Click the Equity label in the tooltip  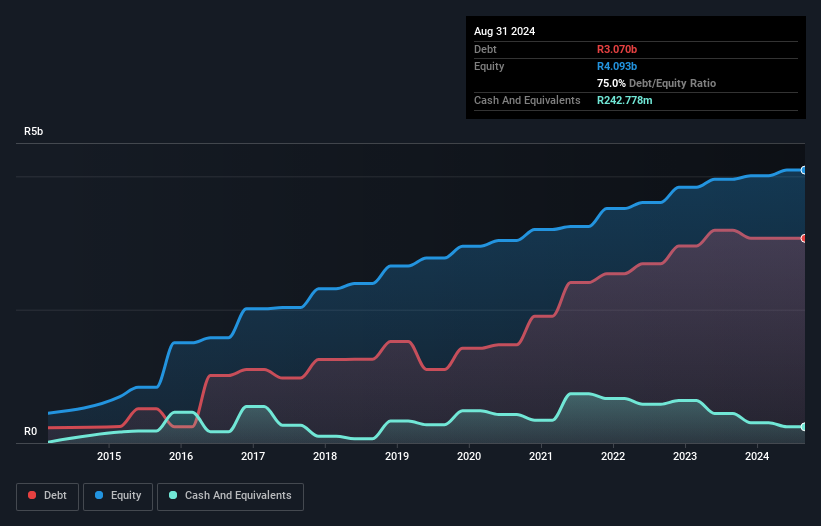(489, 66)
